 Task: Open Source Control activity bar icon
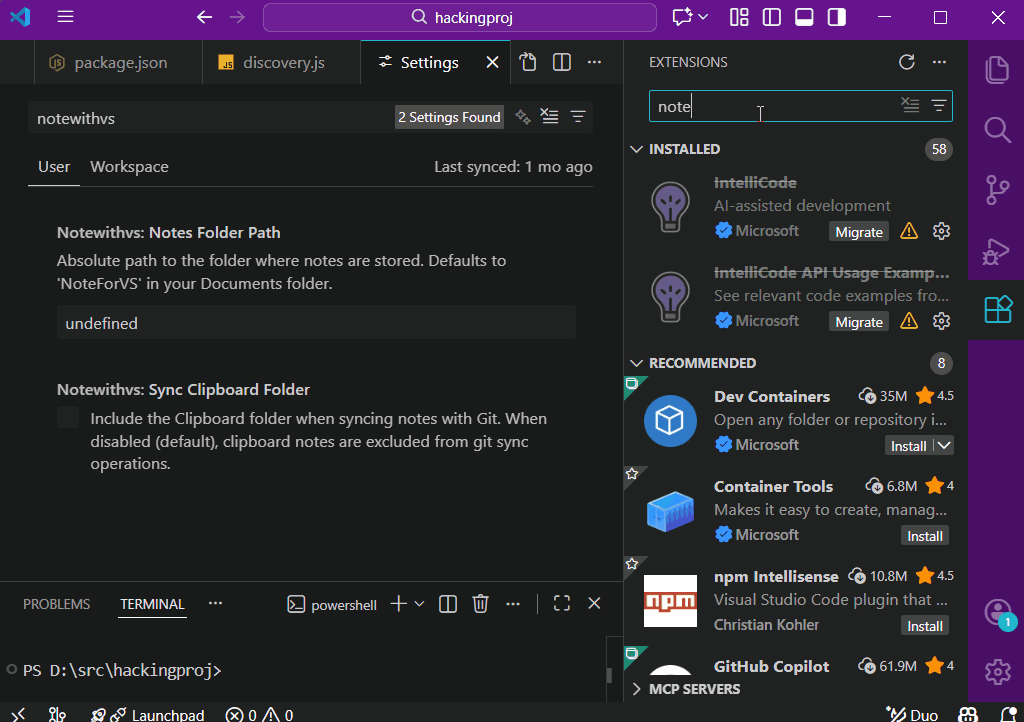[997, 190]
